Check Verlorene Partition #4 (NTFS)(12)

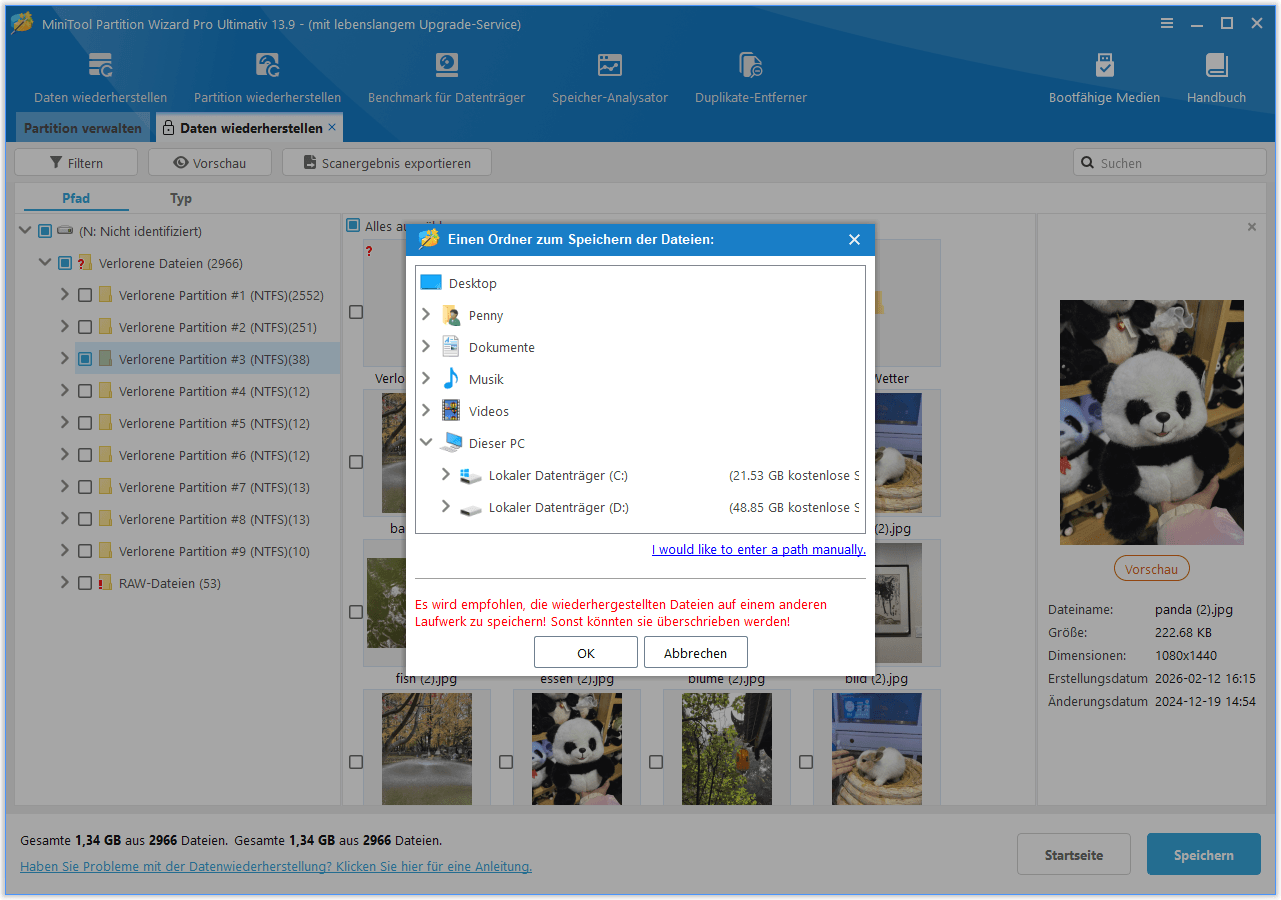[x=84, y=391]
